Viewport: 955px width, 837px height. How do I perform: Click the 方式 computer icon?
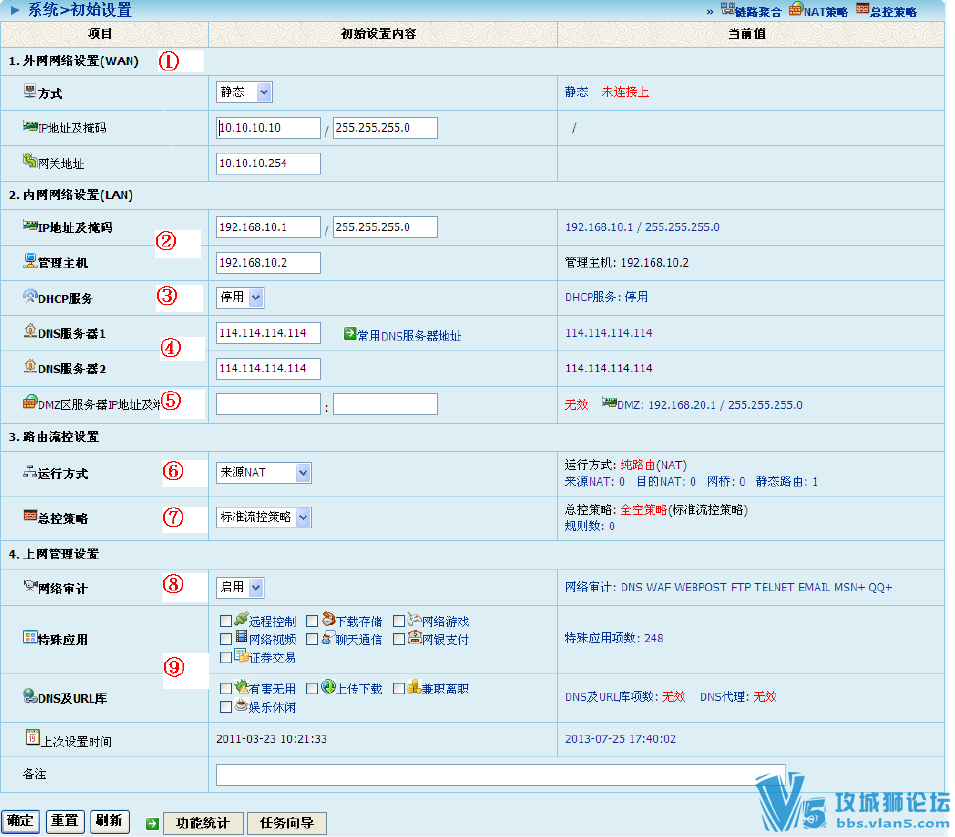pos(30,91)
